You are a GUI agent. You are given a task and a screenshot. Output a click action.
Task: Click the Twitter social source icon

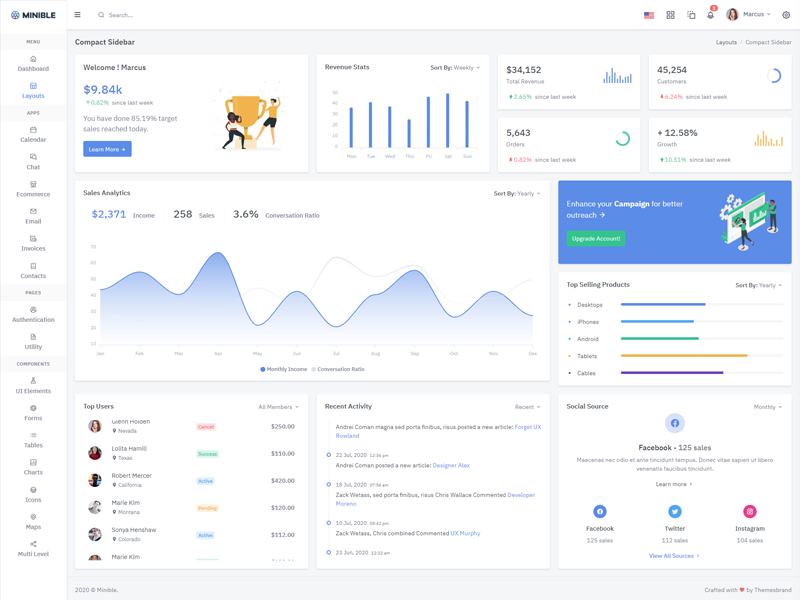(x=675, y=511)
